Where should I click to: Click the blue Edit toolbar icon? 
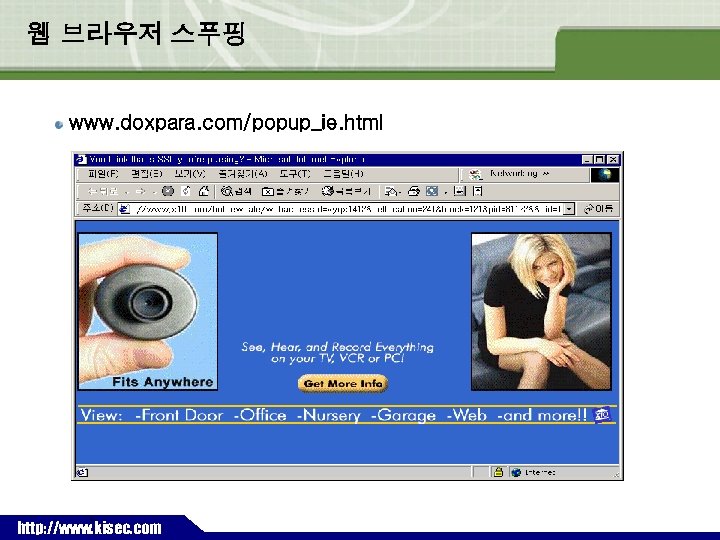pos(432,191)
